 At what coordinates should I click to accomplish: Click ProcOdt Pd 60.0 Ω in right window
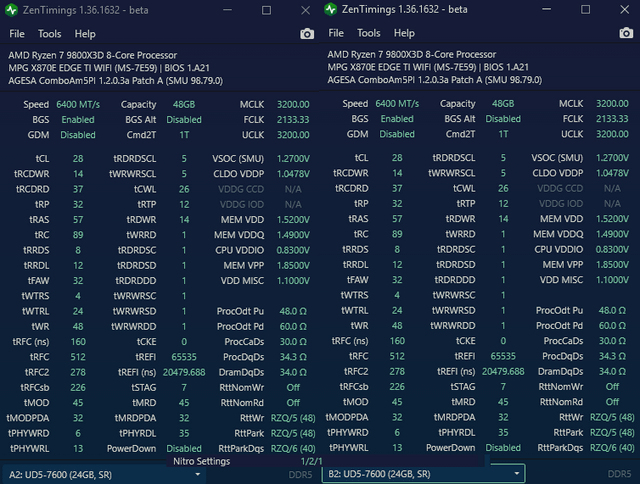click(612, 325)
